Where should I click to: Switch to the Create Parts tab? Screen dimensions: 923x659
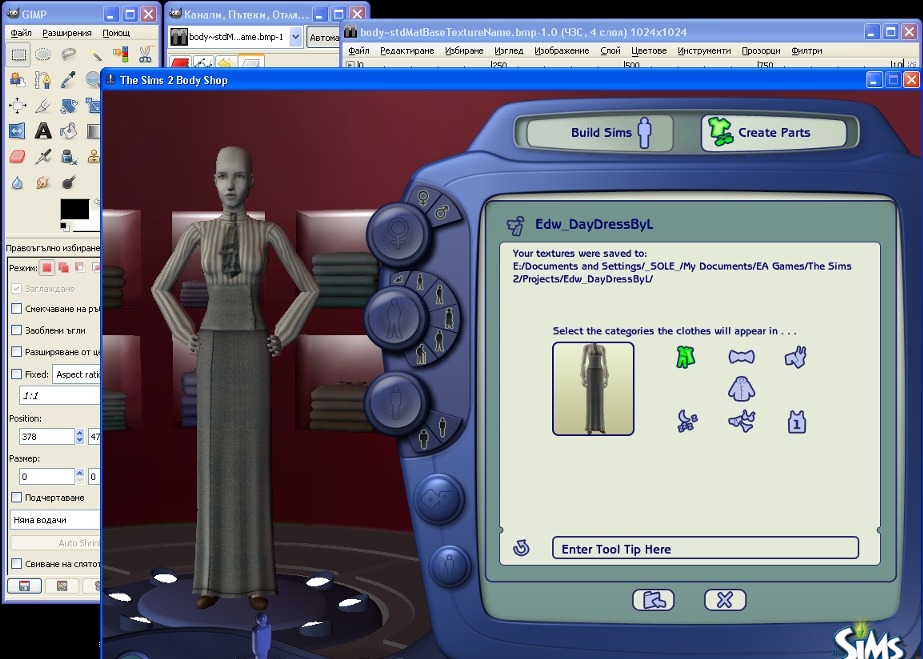(774, 132)
